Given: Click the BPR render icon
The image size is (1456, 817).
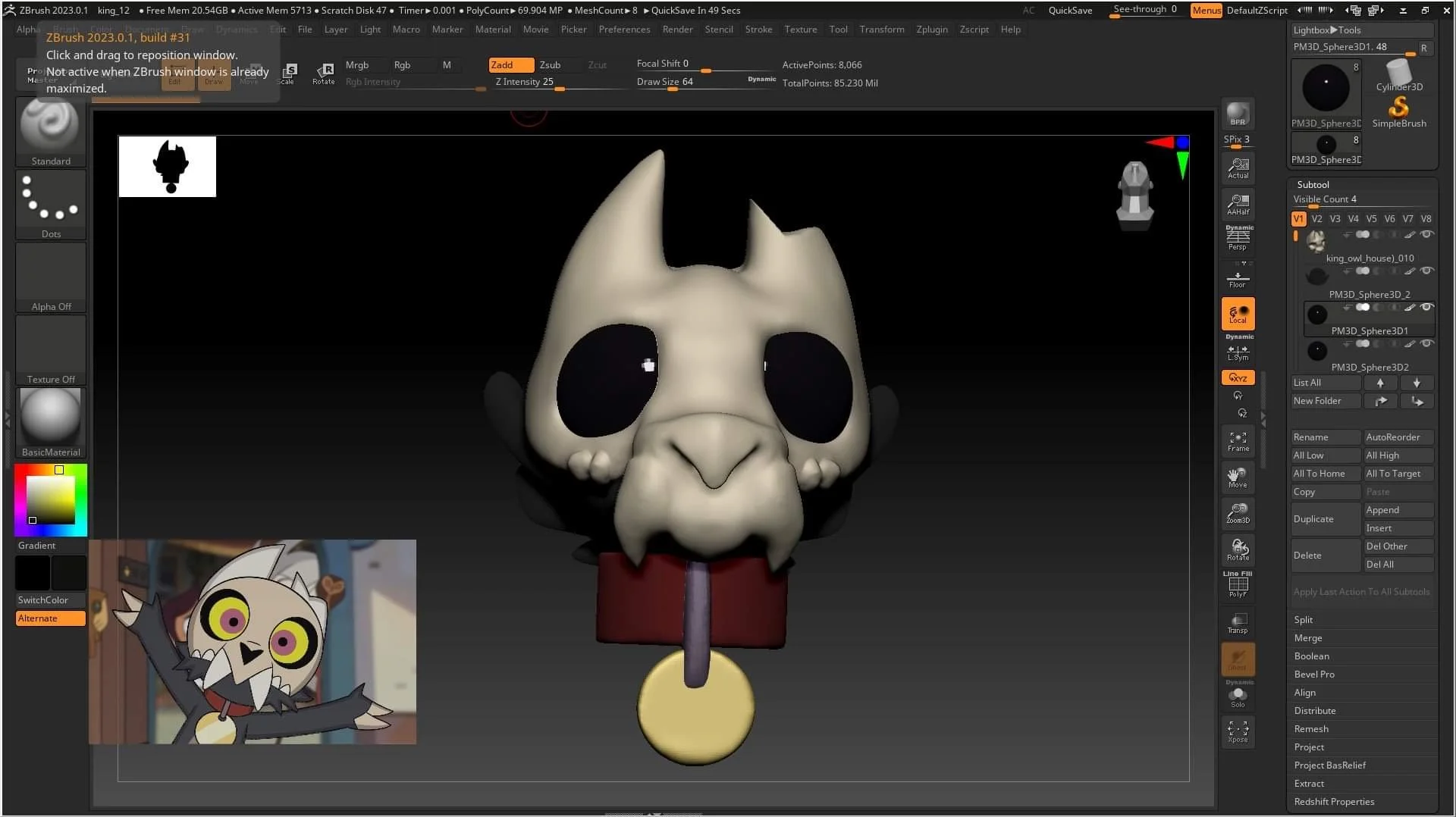Looking at the screenshot, I should [1238, 114].
